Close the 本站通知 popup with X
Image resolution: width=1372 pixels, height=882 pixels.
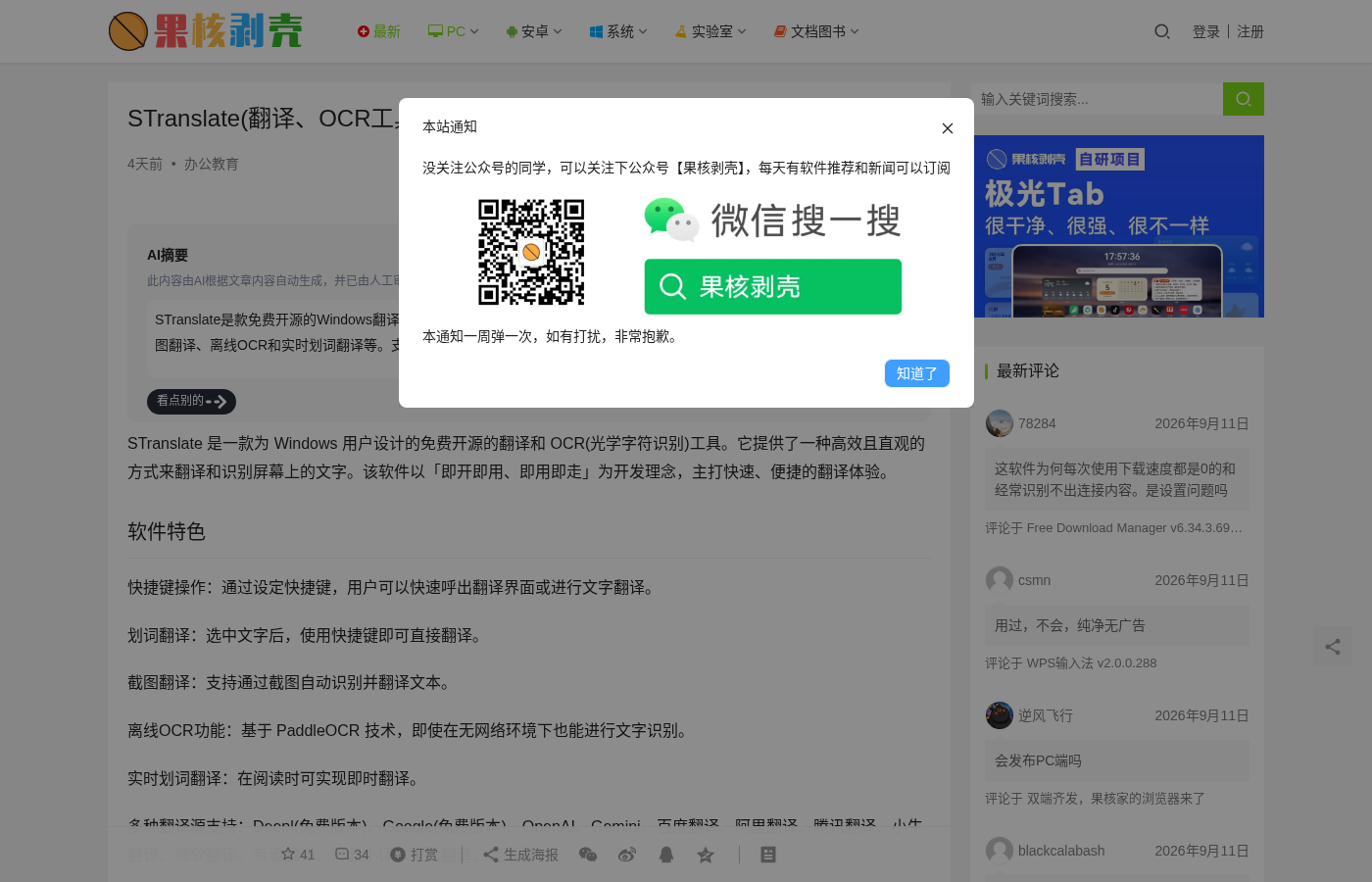click(x=948, y=128)
